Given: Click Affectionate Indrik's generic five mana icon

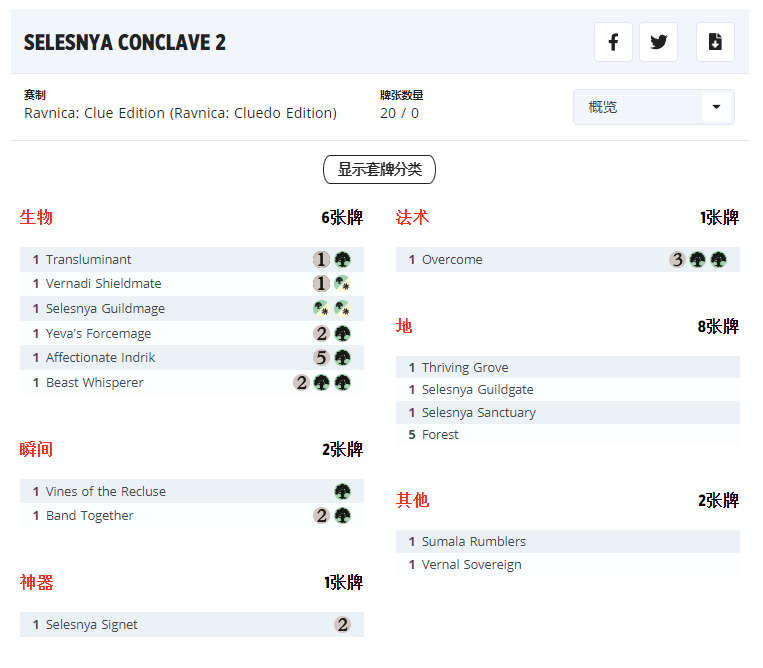Looking at the screenshot, I should (x=321, y=358).
